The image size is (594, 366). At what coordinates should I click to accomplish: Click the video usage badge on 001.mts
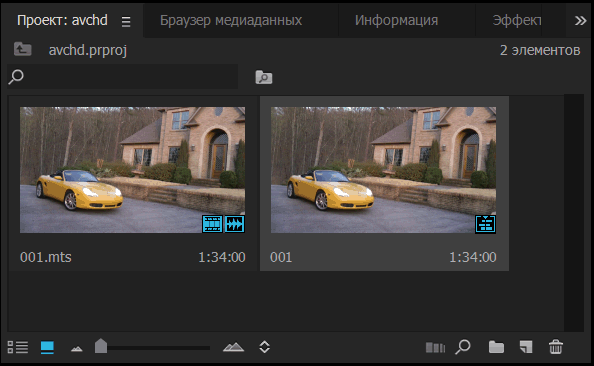(x=212, y=224)
